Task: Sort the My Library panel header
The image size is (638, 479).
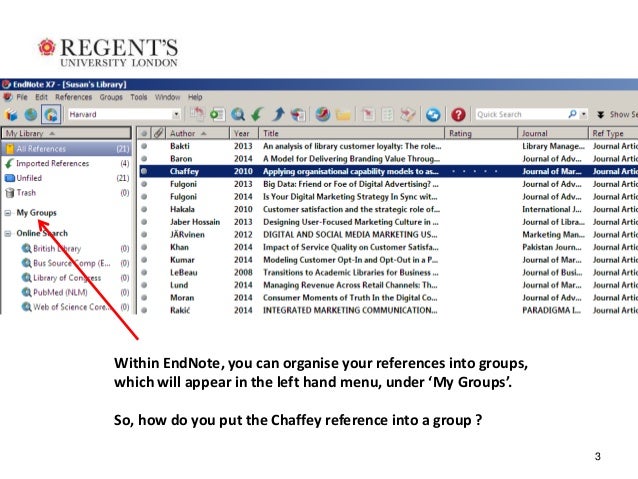Action: [x=66, y=133]
